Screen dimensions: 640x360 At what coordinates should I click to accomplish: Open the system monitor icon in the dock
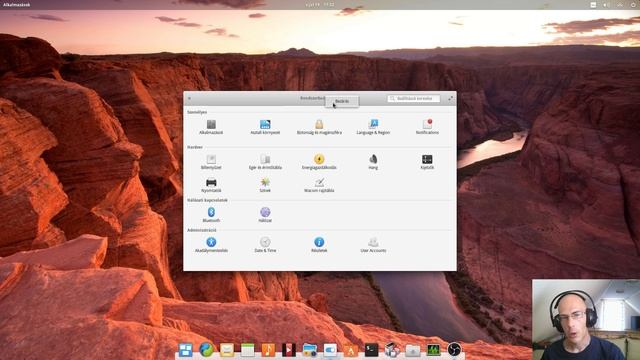click(433, 350)
